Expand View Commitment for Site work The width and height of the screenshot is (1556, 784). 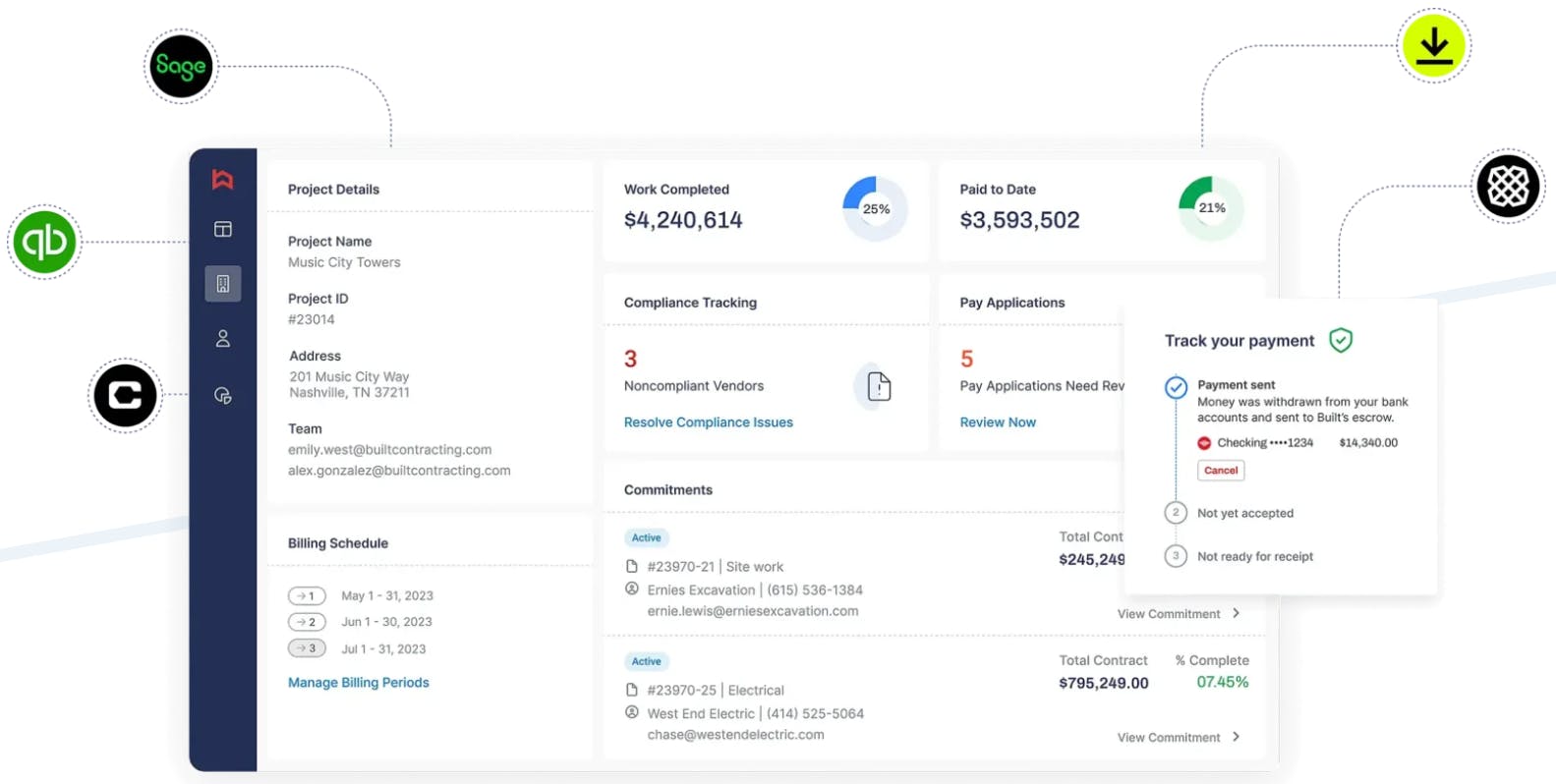pos(1178,614)
